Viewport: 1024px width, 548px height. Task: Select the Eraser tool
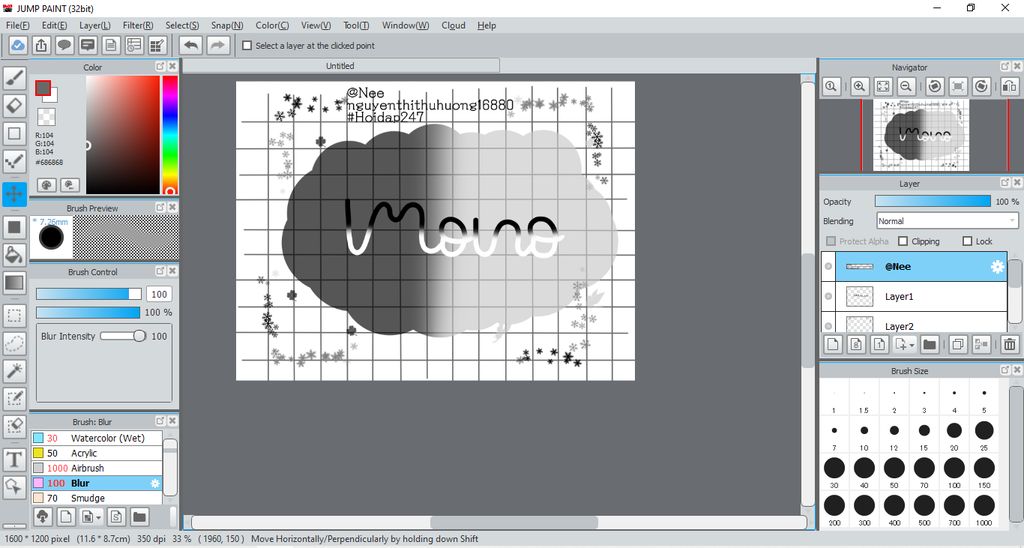coord(14,105)
